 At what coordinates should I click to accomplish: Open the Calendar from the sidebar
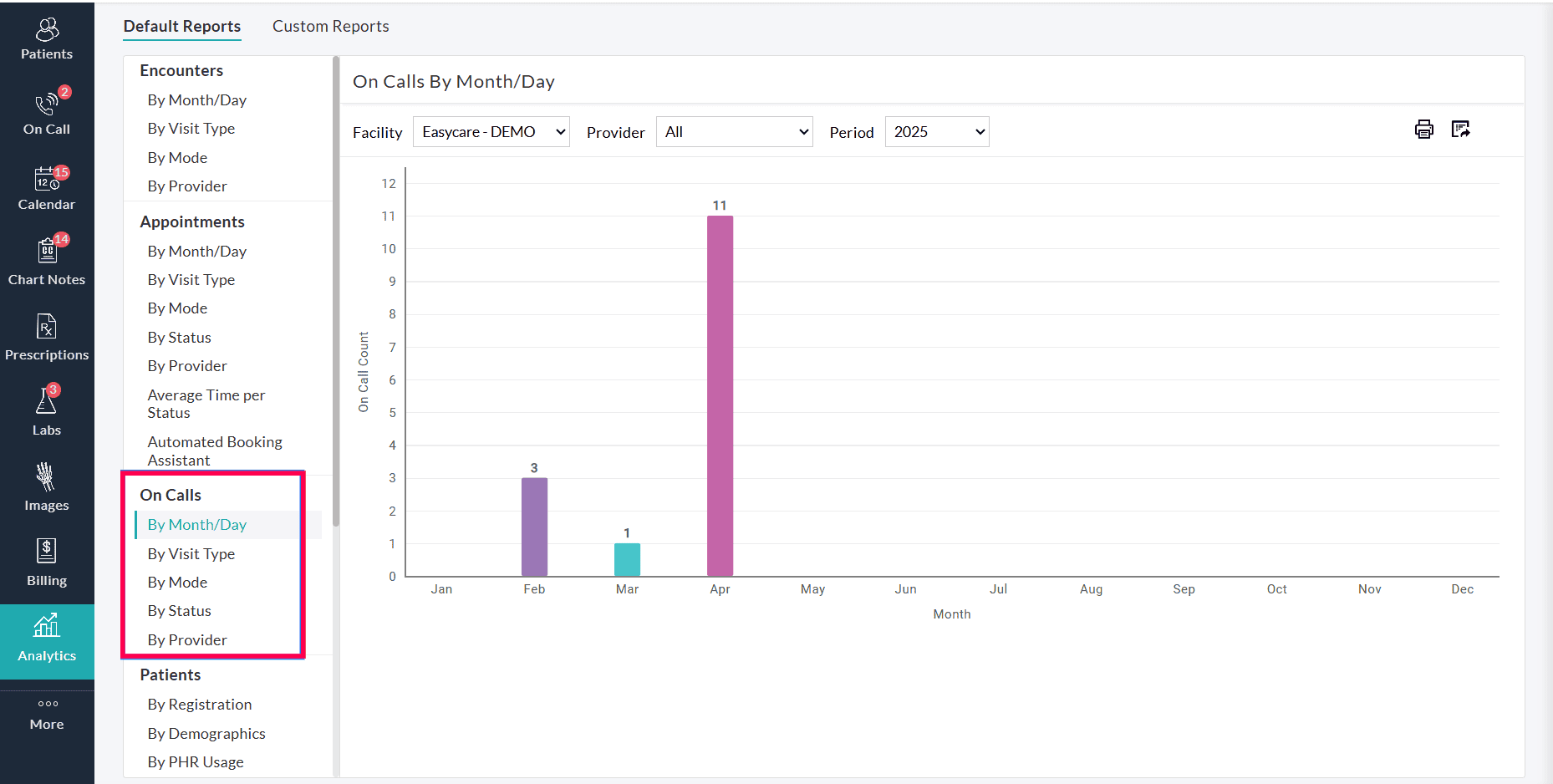coord(46,188)
